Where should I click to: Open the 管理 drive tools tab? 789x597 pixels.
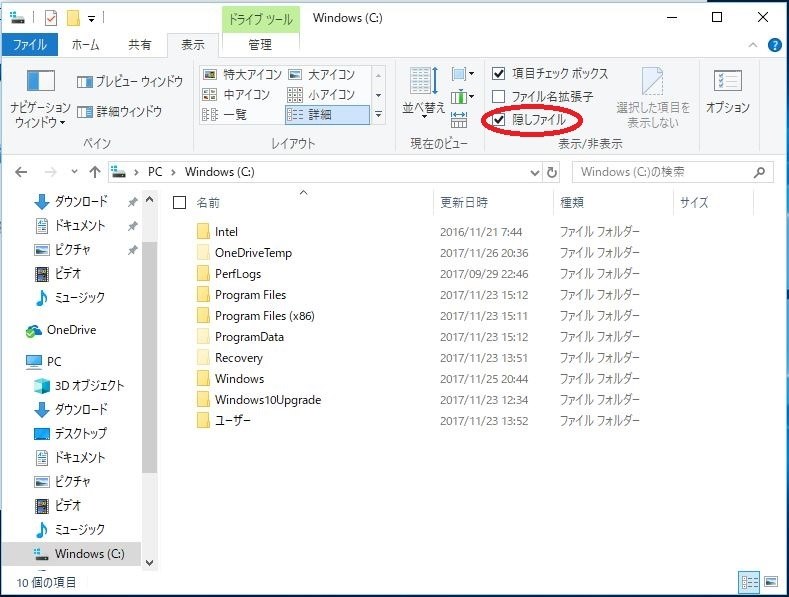click(x=260, y=45)
